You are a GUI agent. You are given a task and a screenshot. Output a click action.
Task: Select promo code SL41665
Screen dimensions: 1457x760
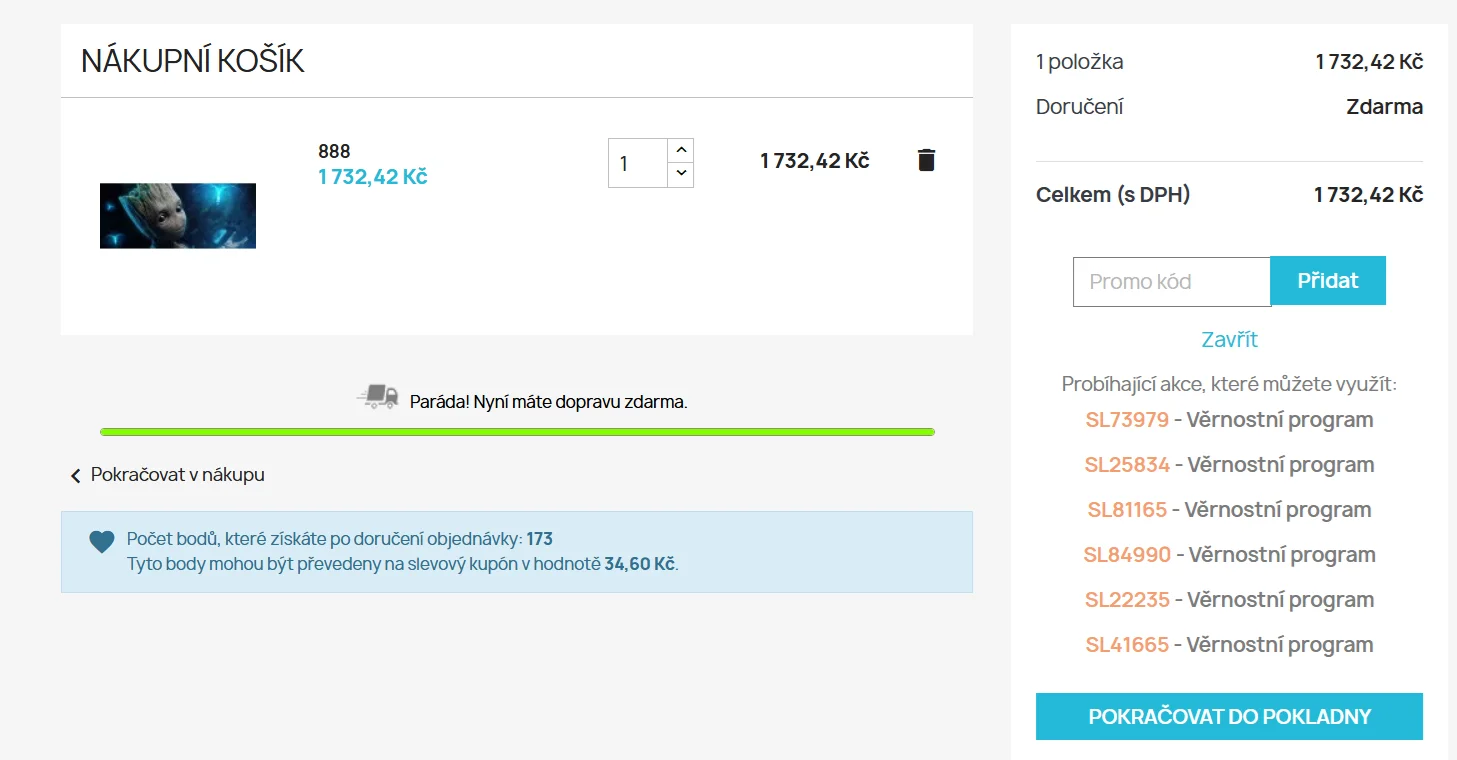(1127, 645)
